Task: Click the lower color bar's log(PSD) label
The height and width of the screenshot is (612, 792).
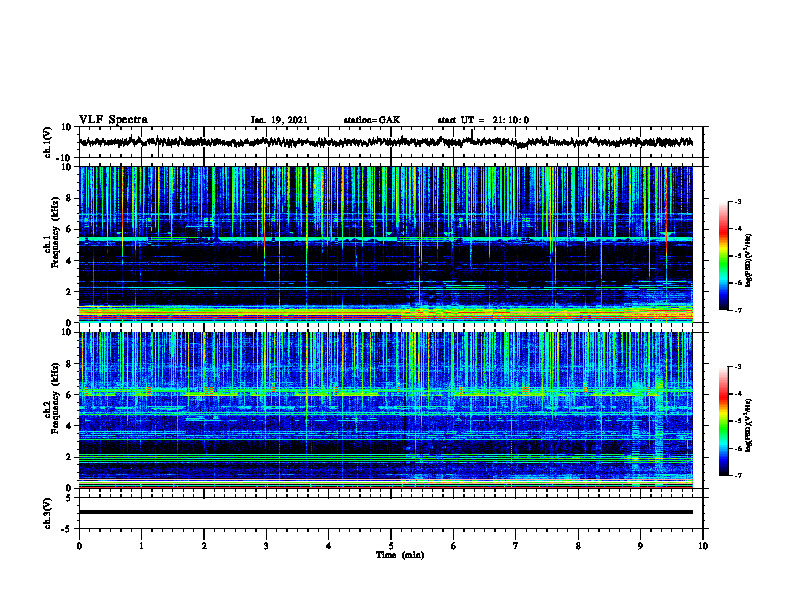Action: coord(749,425)
